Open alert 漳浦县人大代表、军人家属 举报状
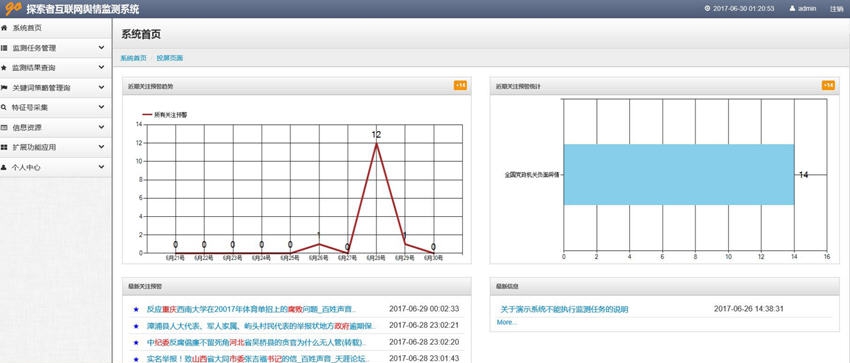 261,326
